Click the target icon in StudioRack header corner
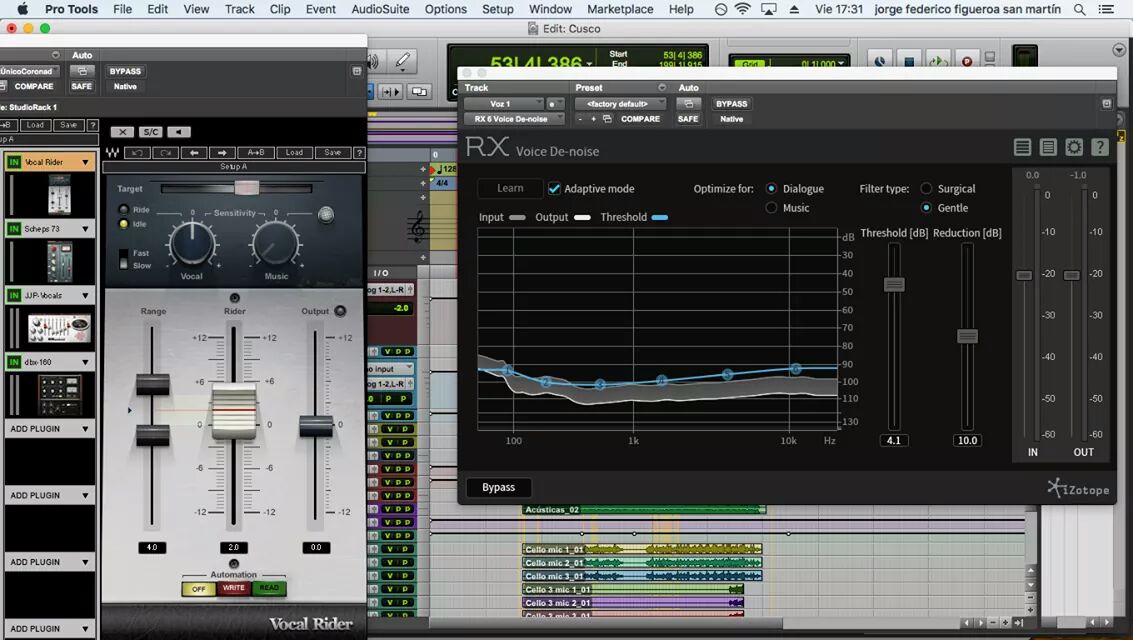The width and height of the screenshot is (1133, 640). pyautogui.click(x=356, y=71)
